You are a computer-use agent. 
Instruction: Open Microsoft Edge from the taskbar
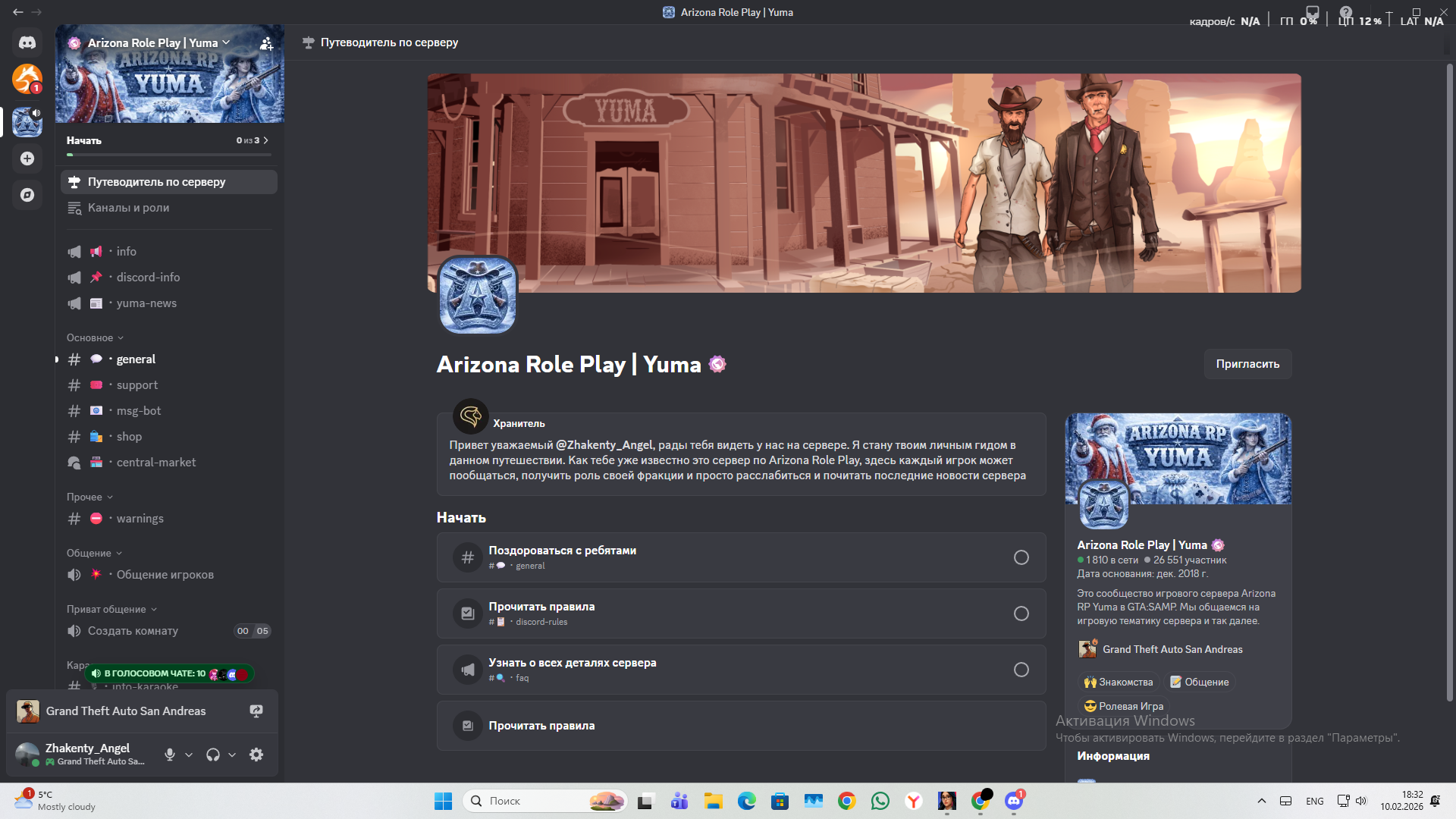[747, 801]
